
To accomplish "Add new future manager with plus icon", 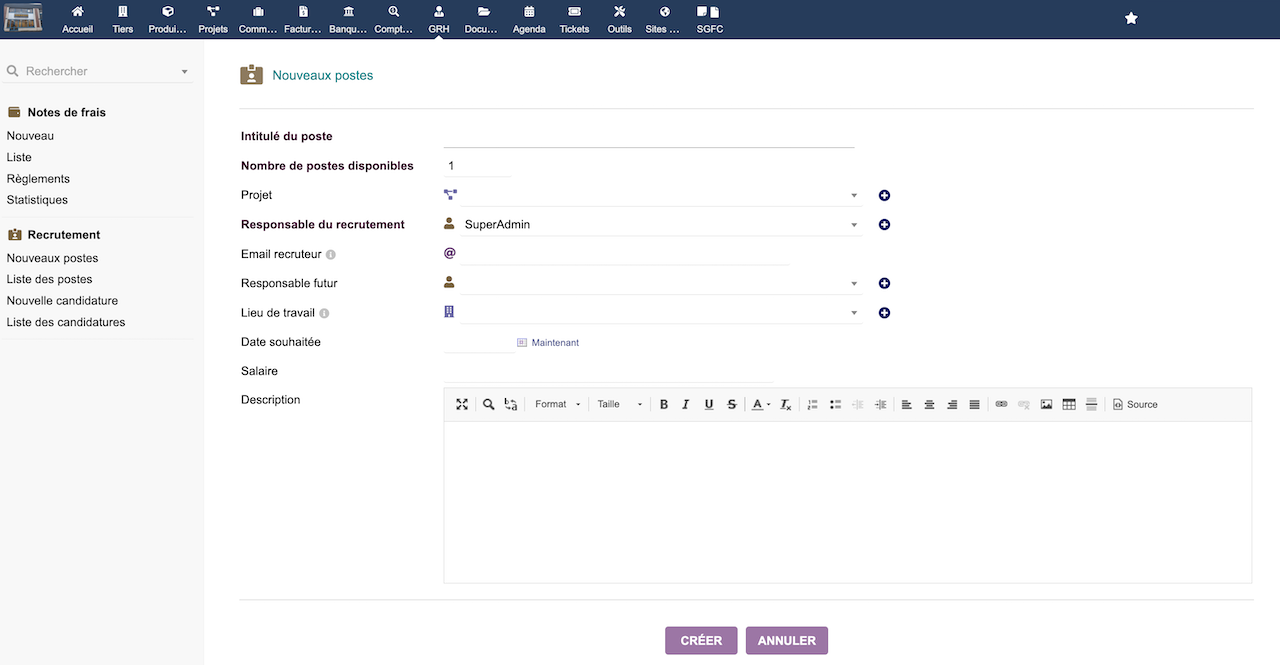I will (884, 284).
